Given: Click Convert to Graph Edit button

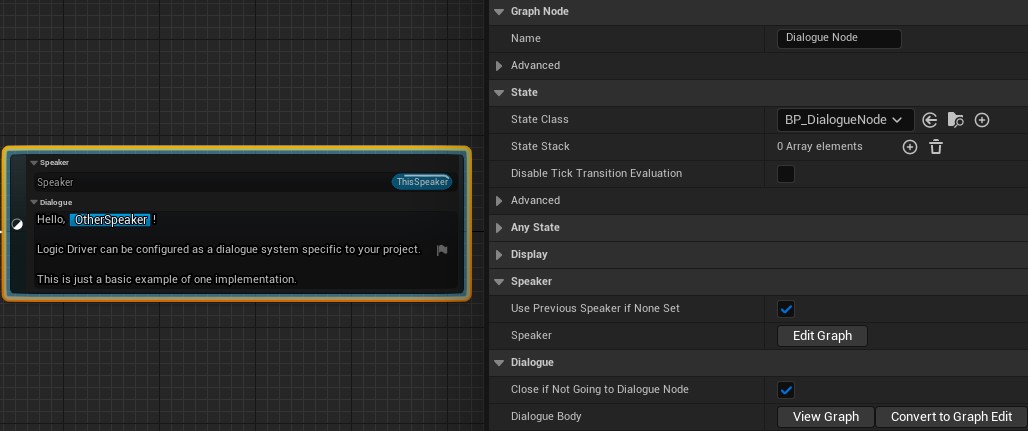Looking at the screenshot, I should click(951, 417).
